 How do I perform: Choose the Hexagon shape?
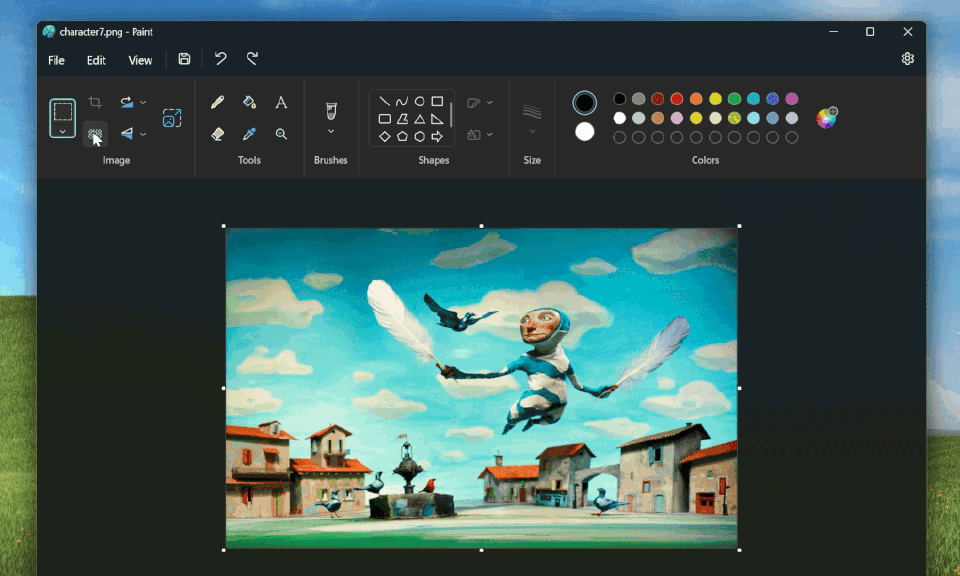419,137
